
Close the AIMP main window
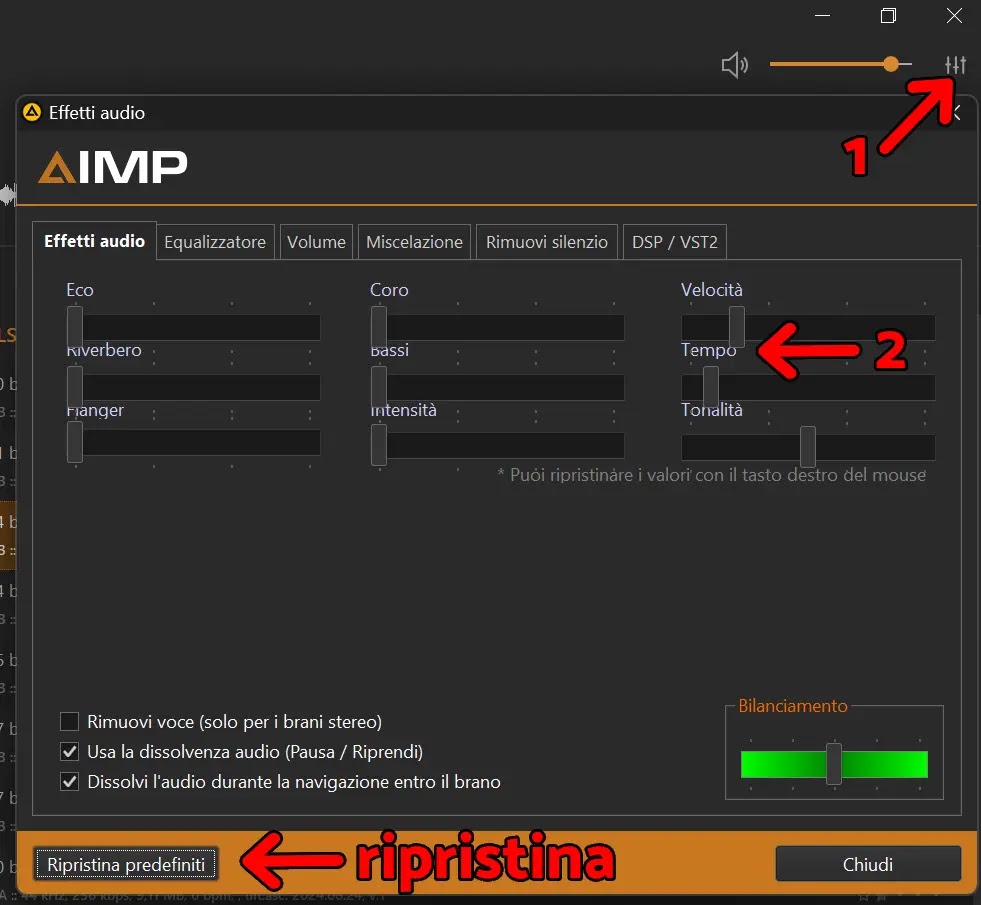[x=954, y=16]
